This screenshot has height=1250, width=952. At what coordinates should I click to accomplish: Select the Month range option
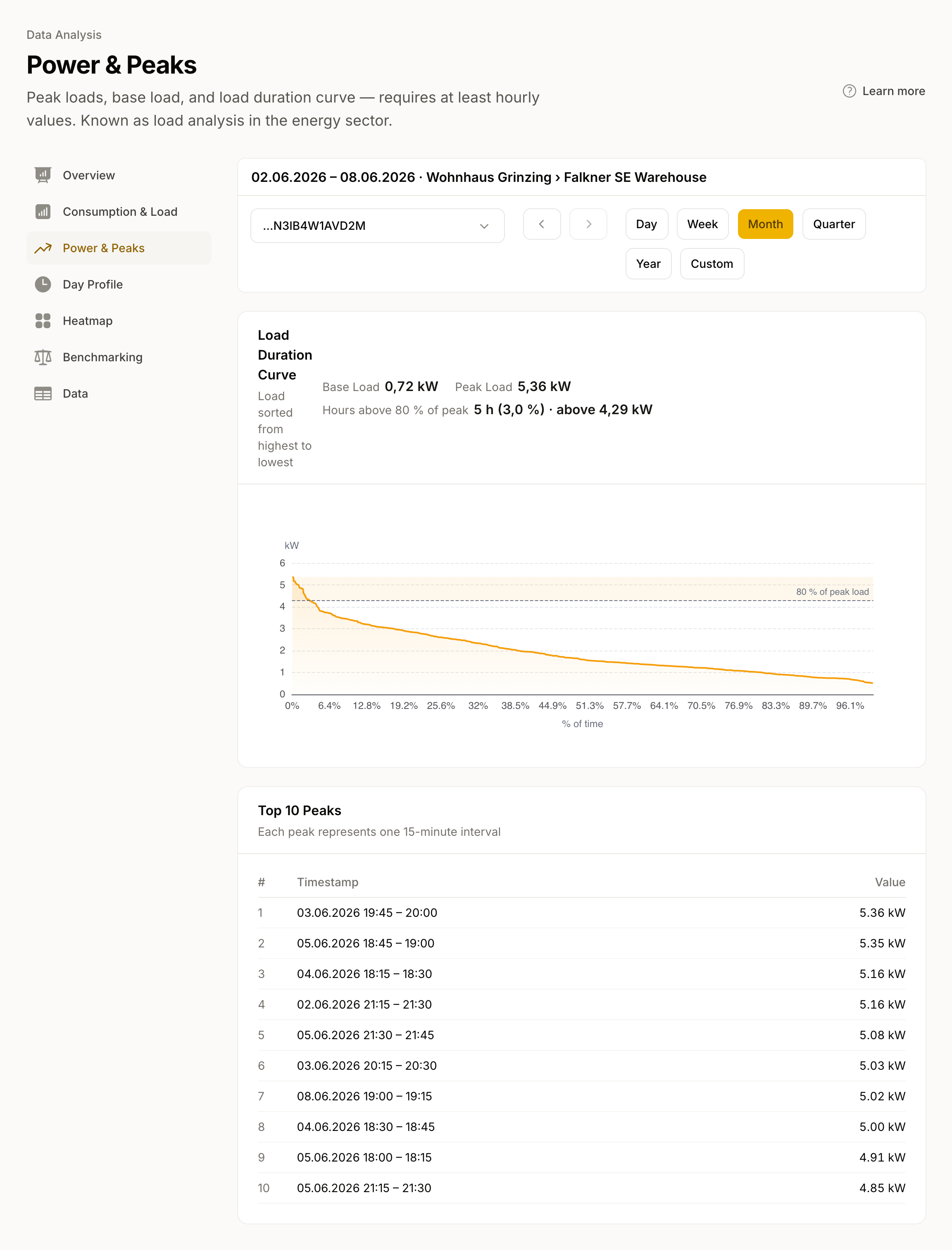click(765, 224)
